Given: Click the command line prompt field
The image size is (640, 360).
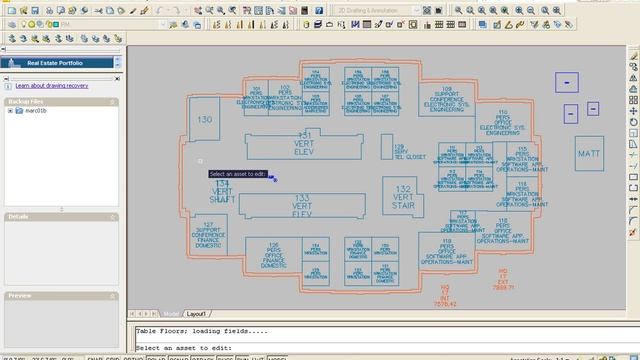Looking at the screenshot, I should [387, 348].
